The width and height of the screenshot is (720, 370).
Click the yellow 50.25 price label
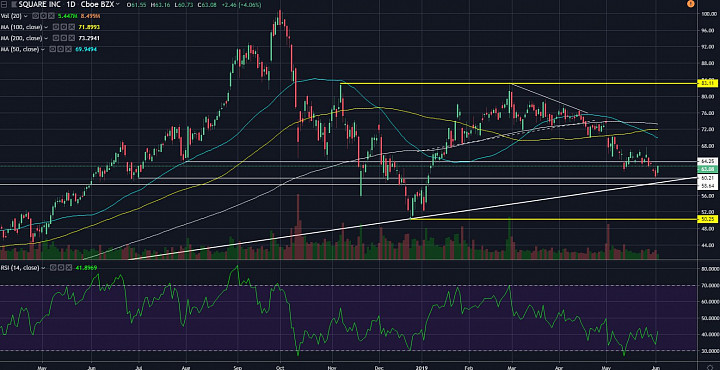pos(707,220)
